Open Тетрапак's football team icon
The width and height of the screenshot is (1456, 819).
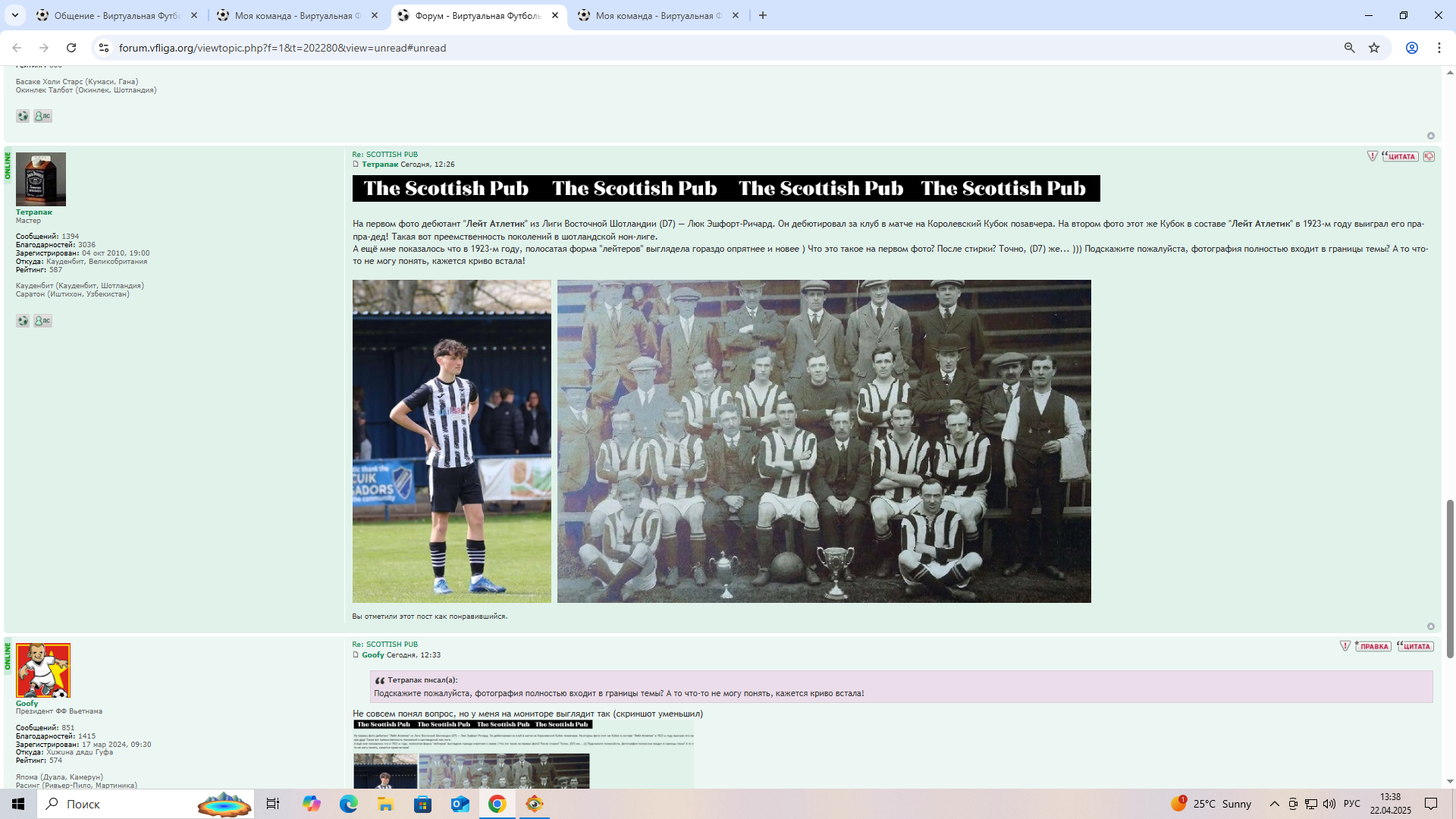(x=23, y=321)
